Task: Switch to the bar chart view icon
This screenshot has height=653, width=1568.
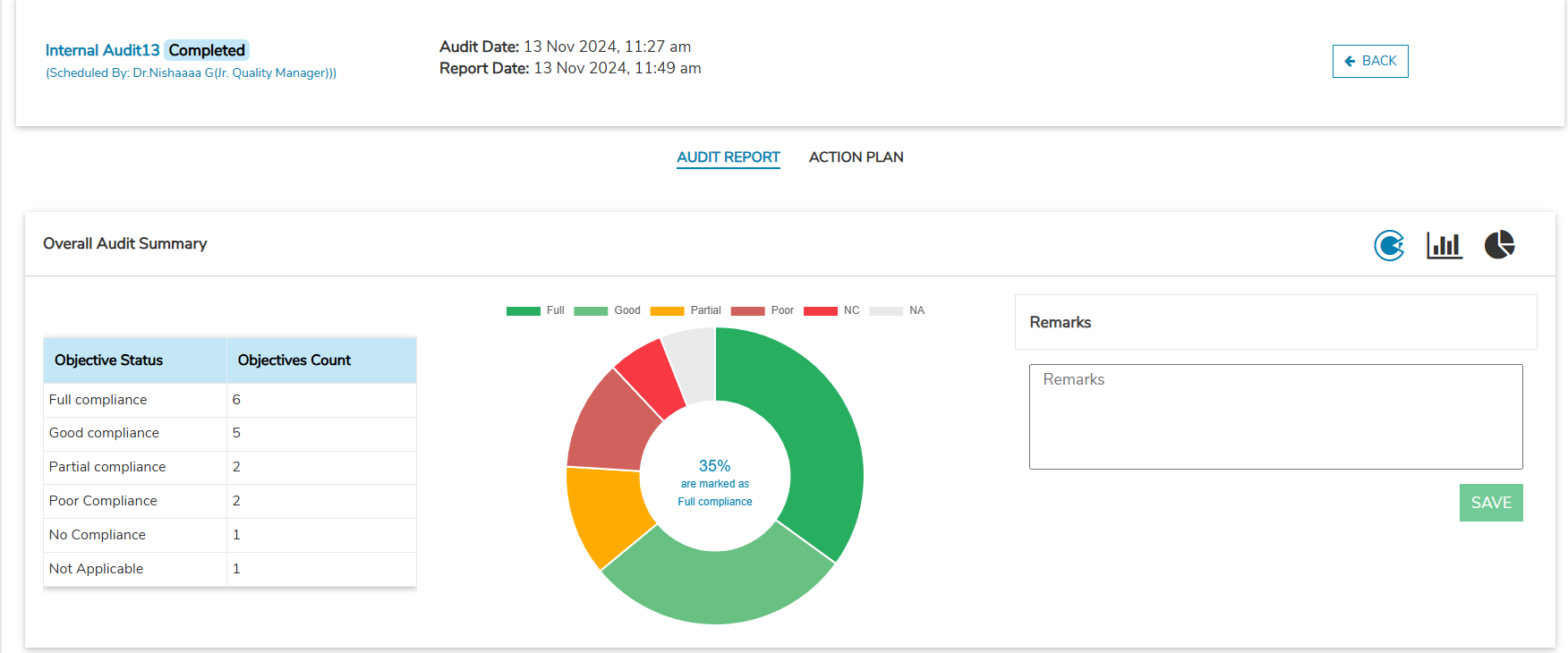Action: [x=1444, y=245]
